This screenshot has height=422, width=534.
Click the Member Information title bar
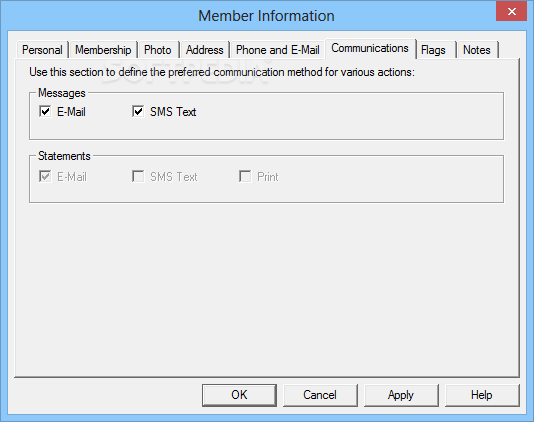pos(266,16)
